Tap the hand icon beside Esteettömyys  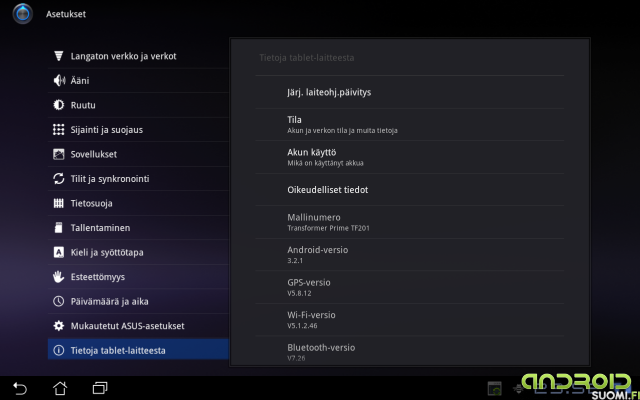tap(58, 277)
